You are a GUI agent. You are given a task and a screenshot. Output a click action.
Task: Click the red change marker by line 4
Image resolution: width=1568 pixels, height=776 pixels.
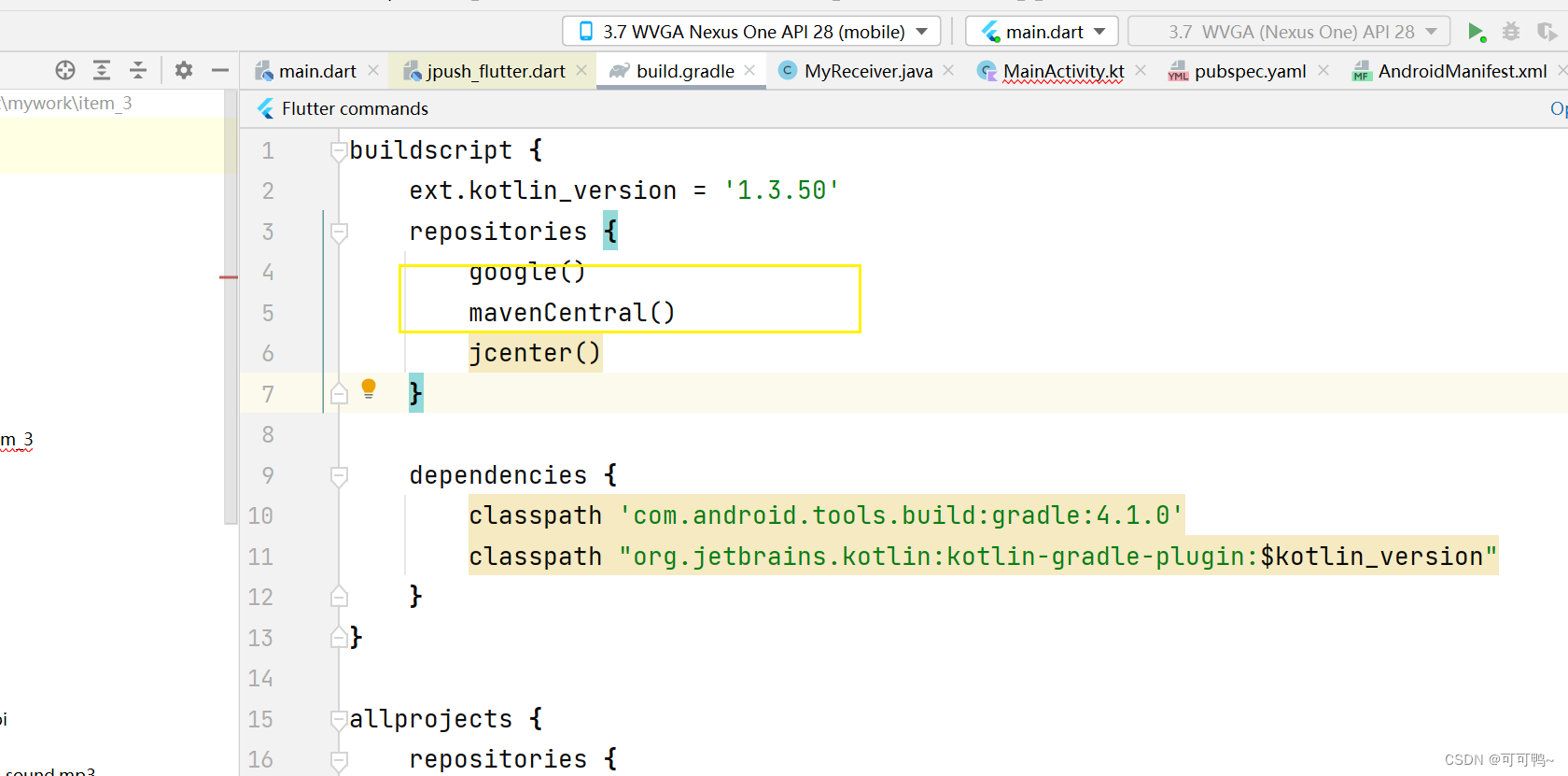pos(229,277)
